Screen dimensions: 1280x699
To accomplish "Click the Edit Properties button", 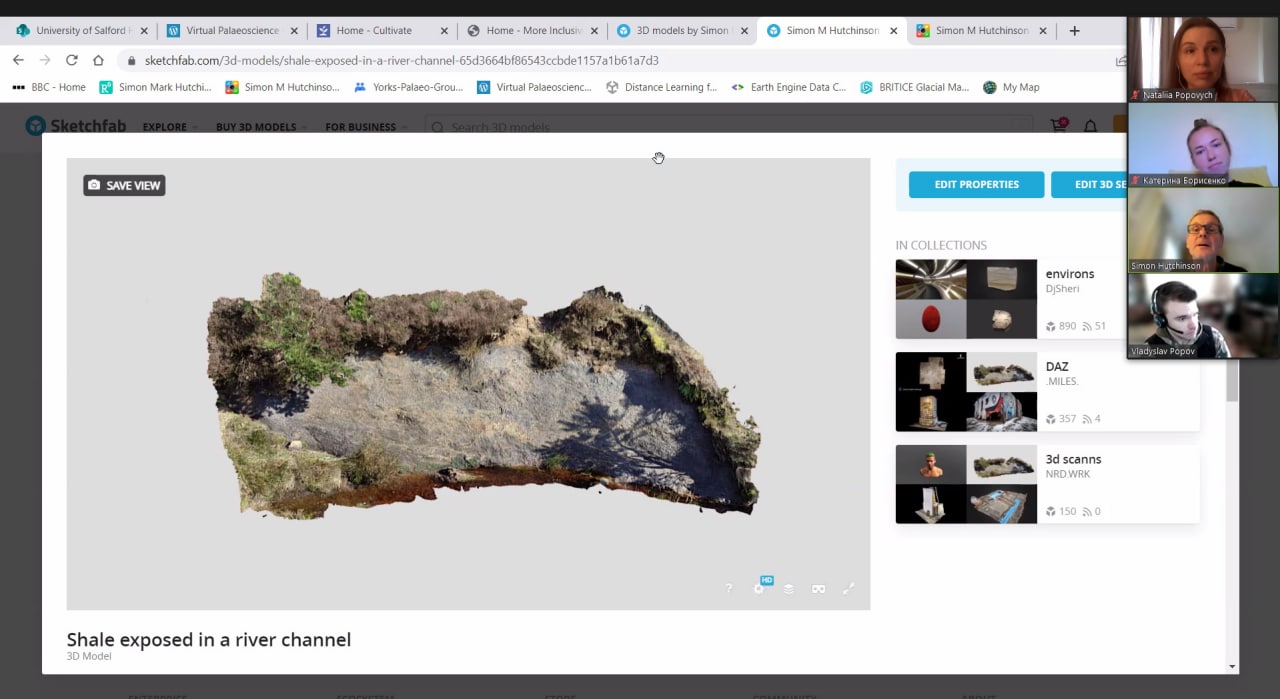I will click(x=976, y=185).
